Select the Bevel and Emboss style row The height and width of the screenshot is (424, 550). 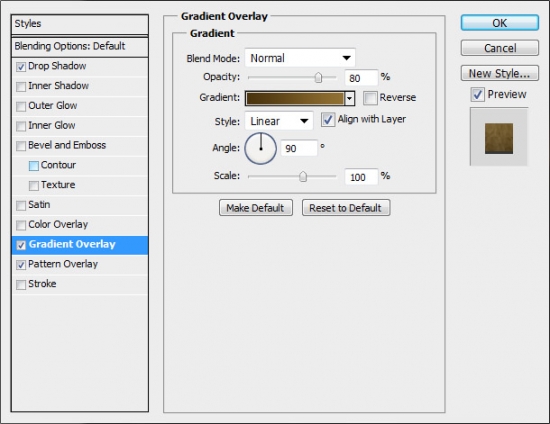pos(80,146)
